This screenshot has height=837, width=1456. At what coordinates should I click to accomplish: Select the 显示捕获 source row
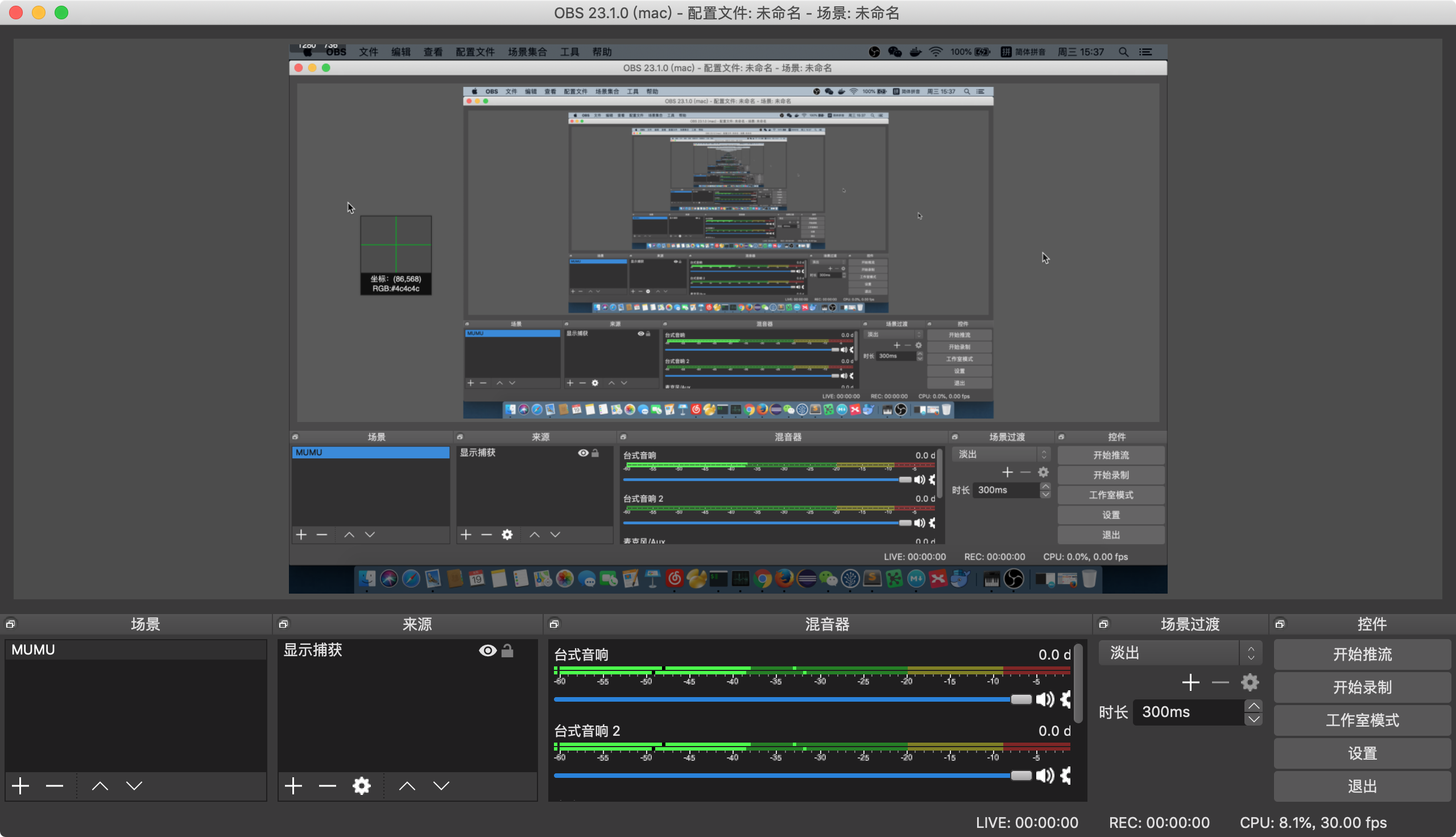pos(407,650)
